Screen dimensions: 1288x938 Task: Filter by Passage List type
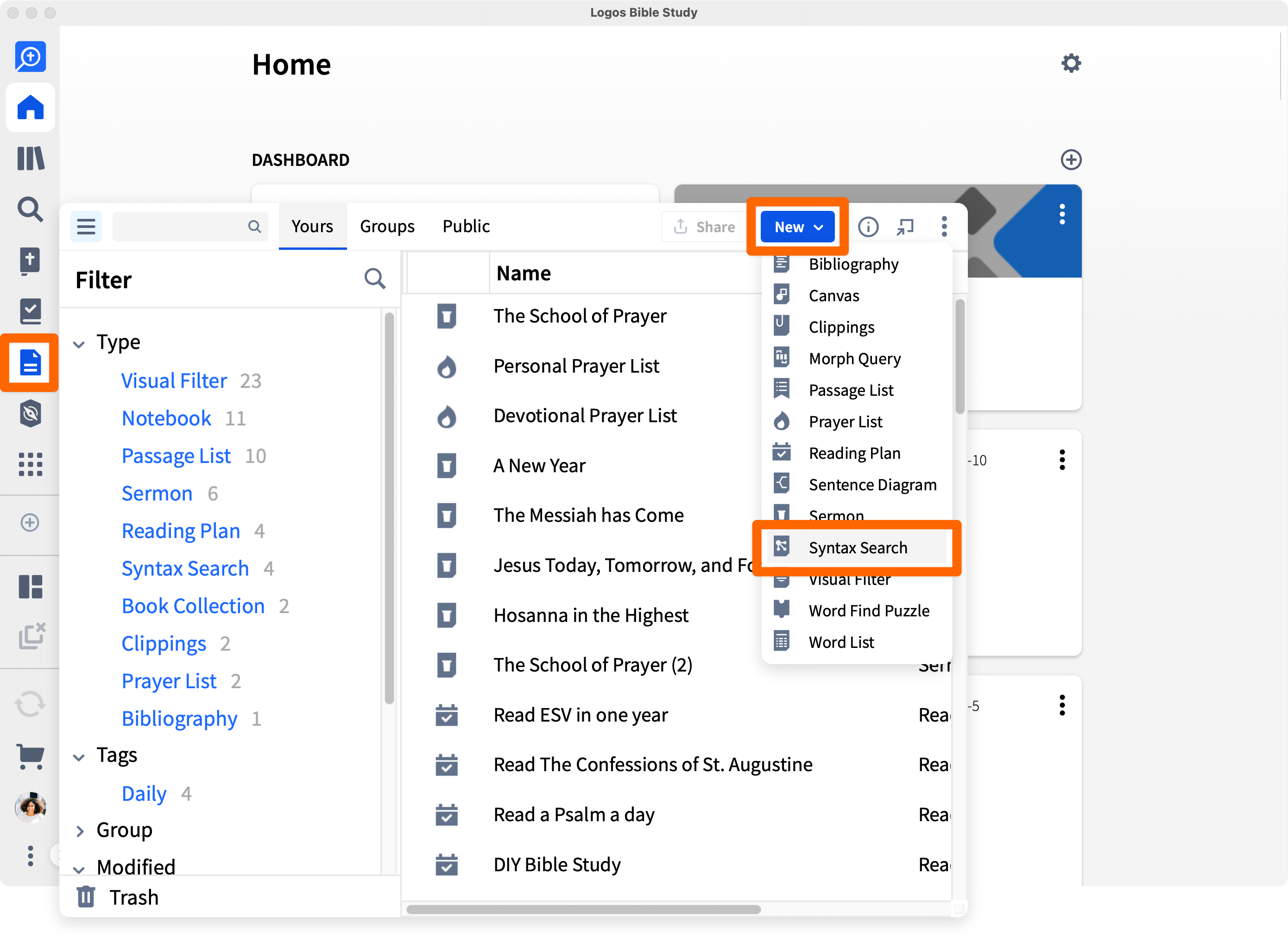176,456
